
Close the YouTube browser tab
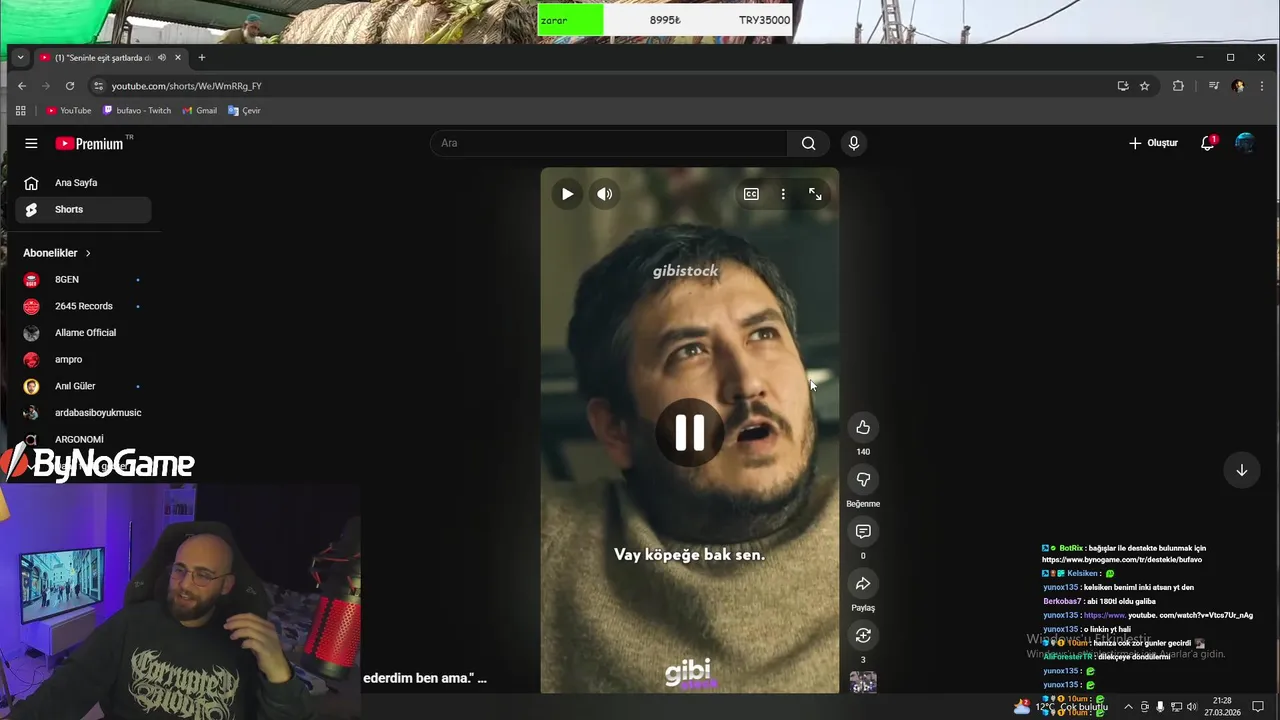(178, 57)
